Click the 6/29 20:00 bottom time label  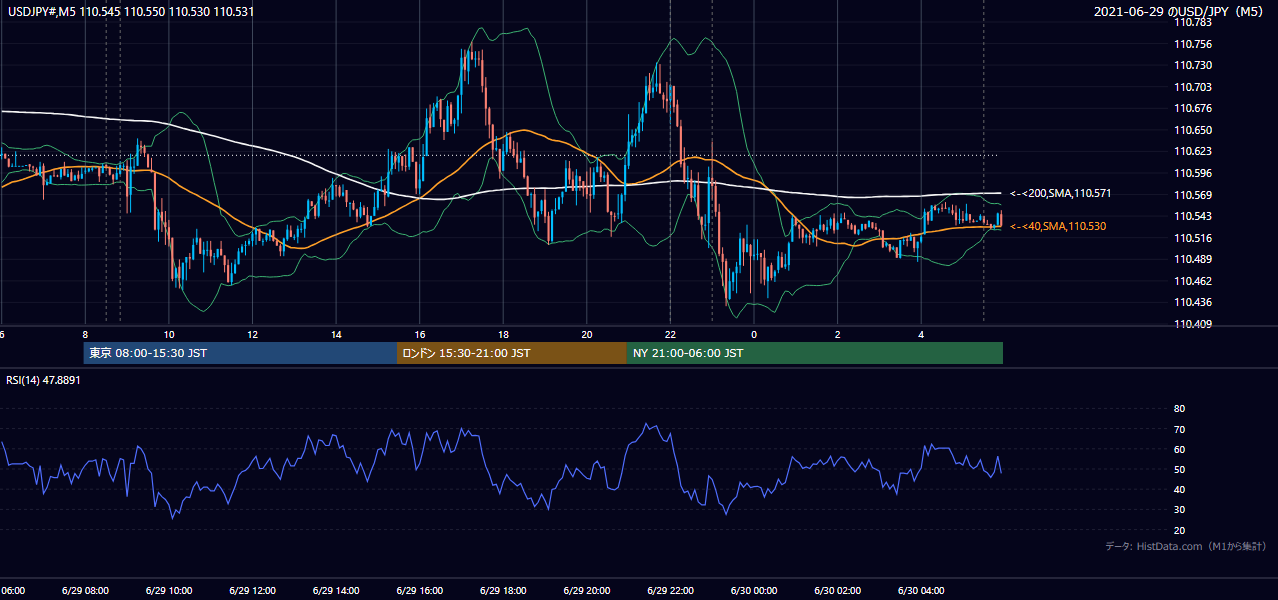click(586, 590)
